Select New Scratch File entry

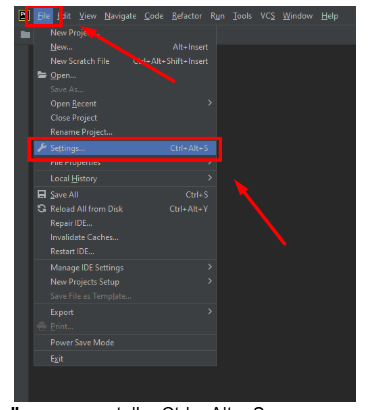[125, 61]
